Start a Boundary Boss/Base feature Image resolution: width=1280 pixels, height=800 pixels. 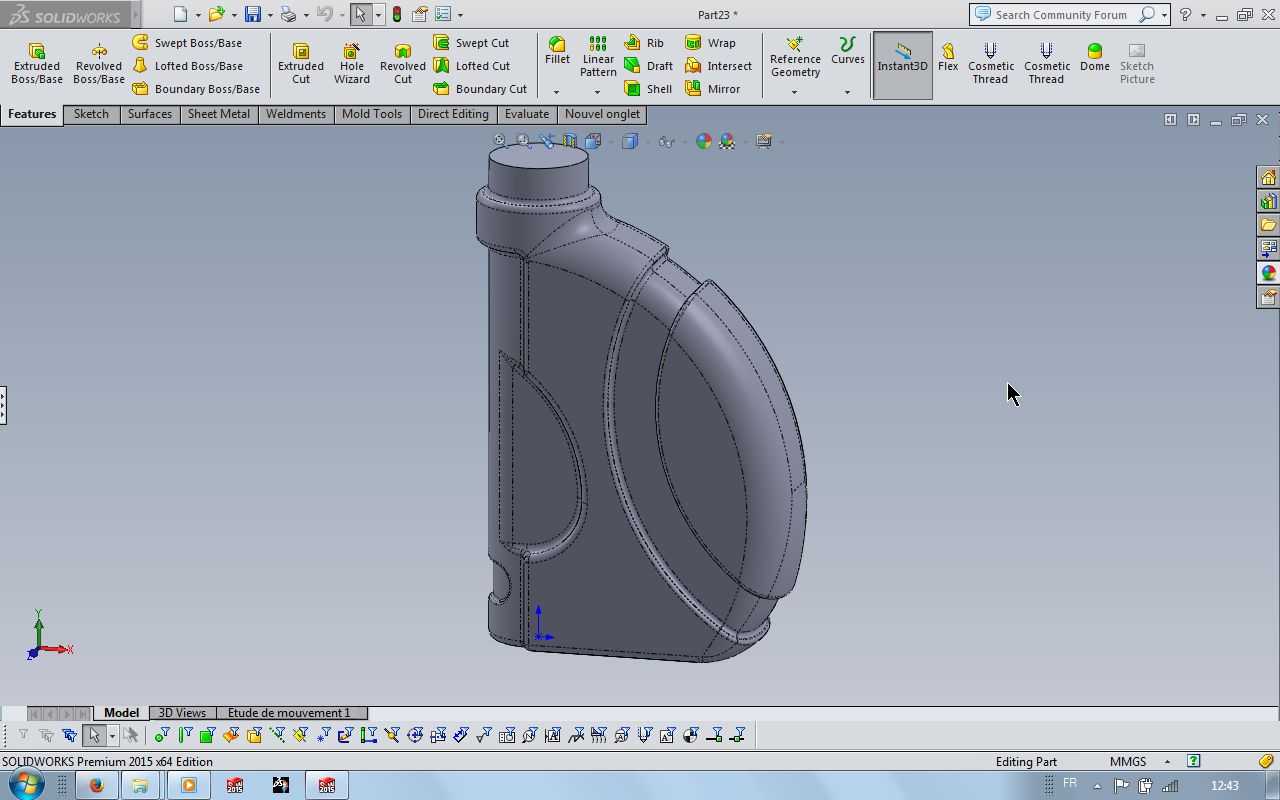pos(196,89)
